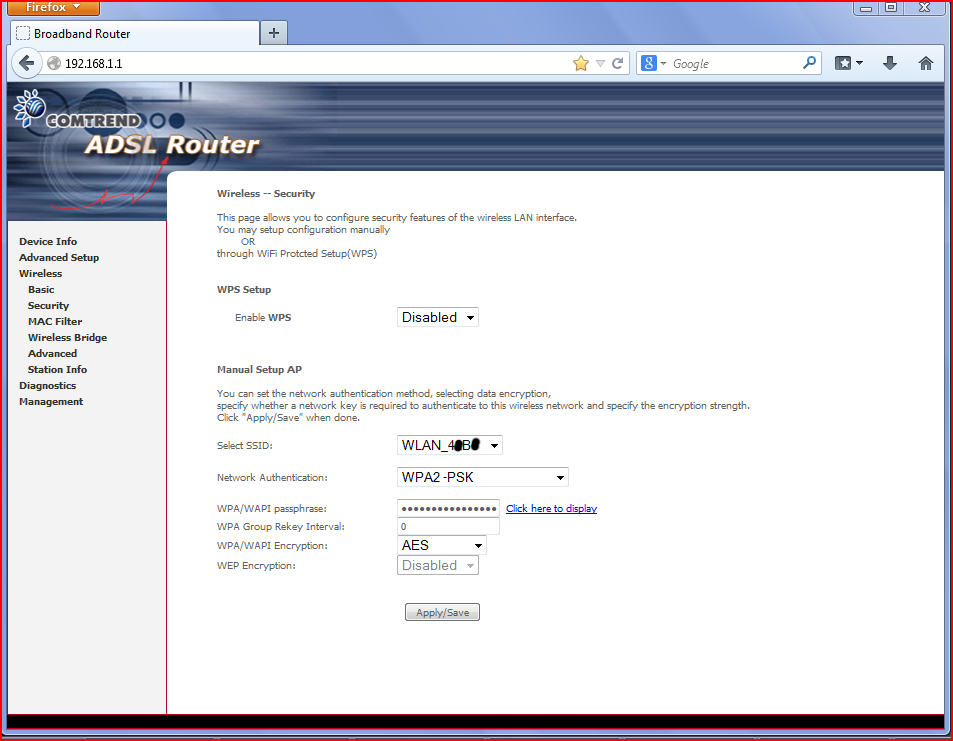
Task: Open the Network Authentication dropdown
Action: point(483,477)
